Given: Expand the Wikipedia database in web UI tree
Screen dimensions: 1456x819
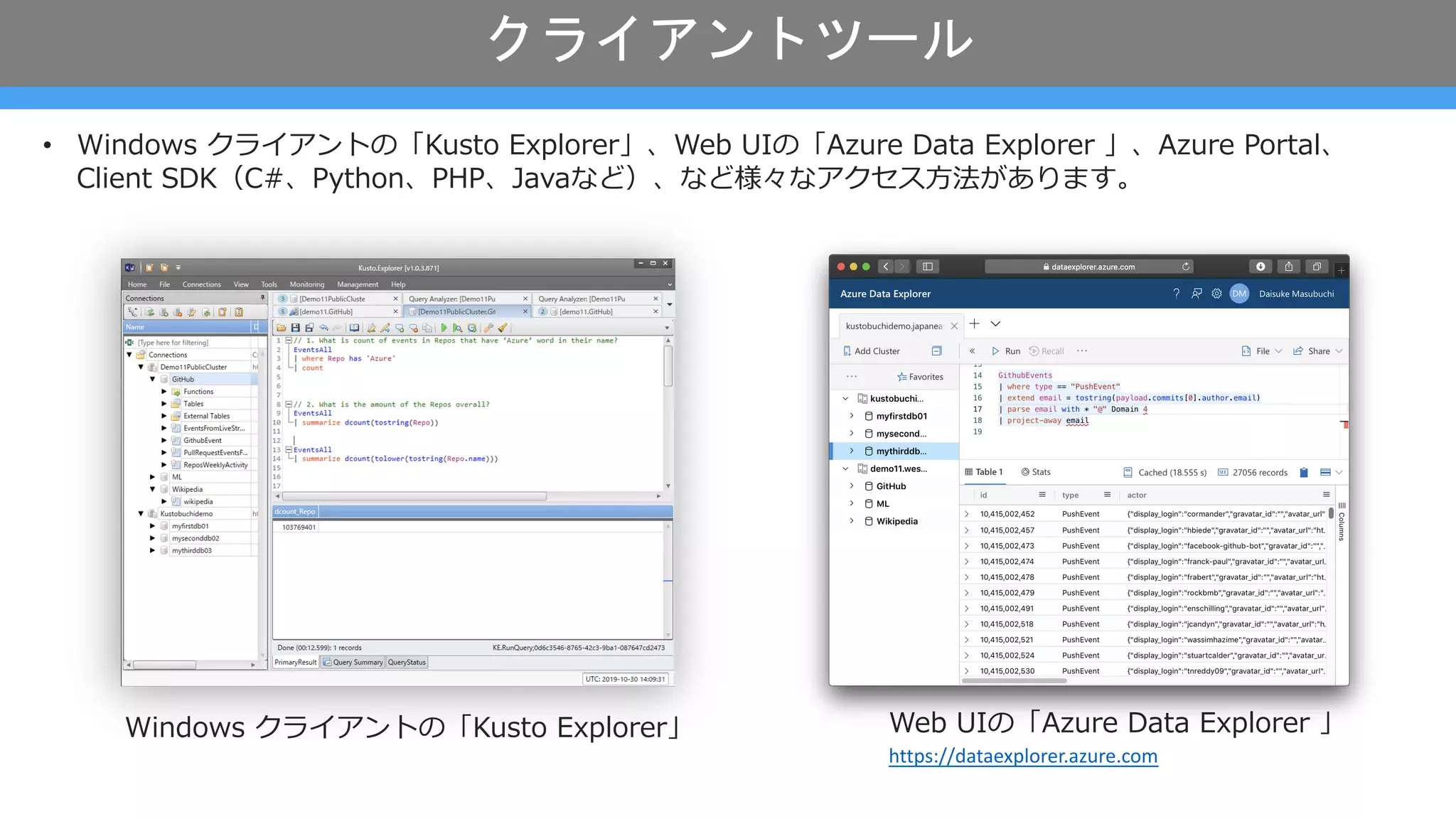Looking at the screenshot, I should [x=851, y=521].
